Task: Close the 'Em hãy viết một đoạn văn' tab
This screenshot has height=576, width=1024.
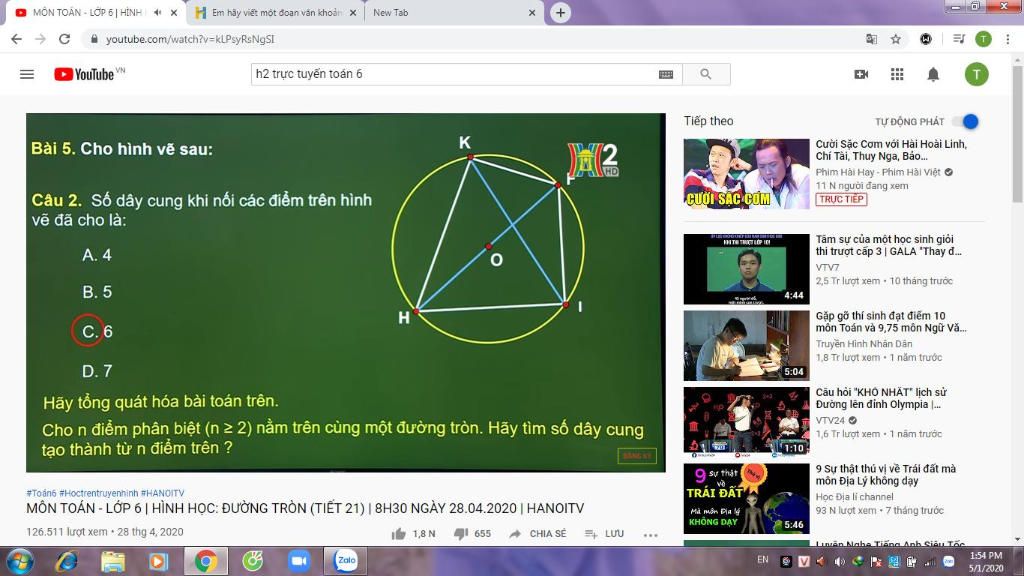Action: 353,12
